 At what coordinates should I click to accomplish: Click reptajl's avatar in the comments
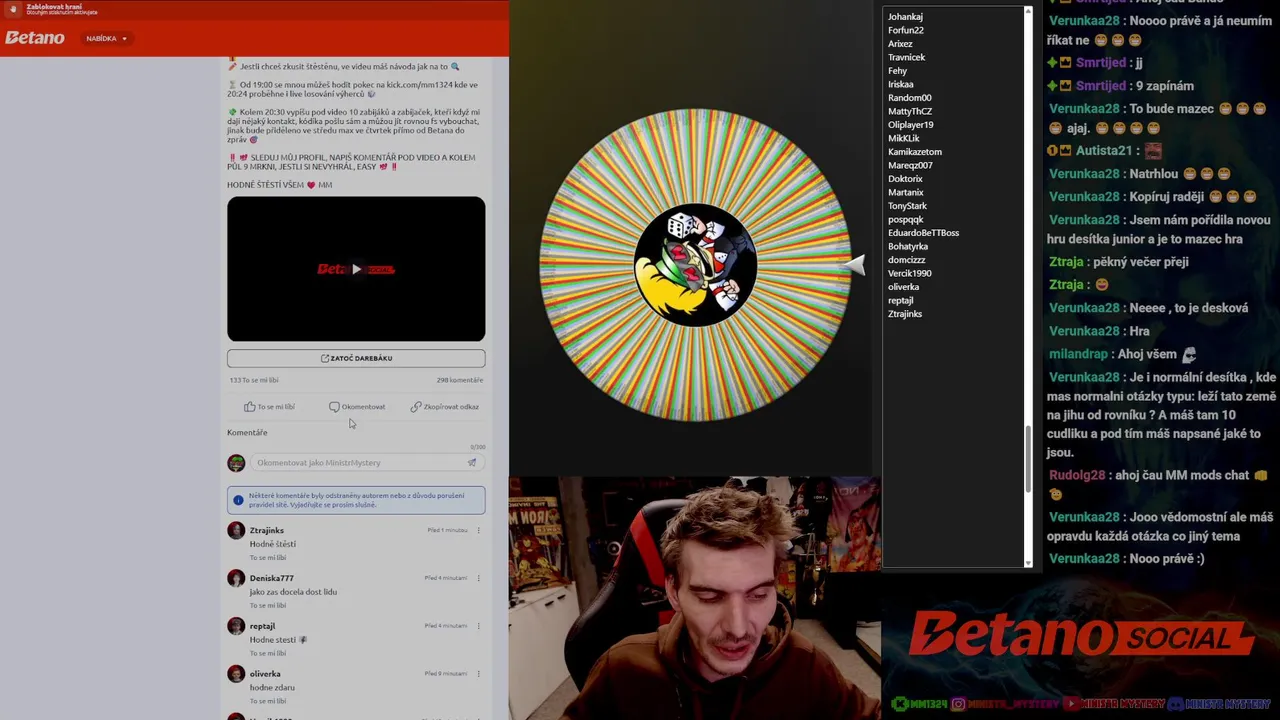pos(236,627)
